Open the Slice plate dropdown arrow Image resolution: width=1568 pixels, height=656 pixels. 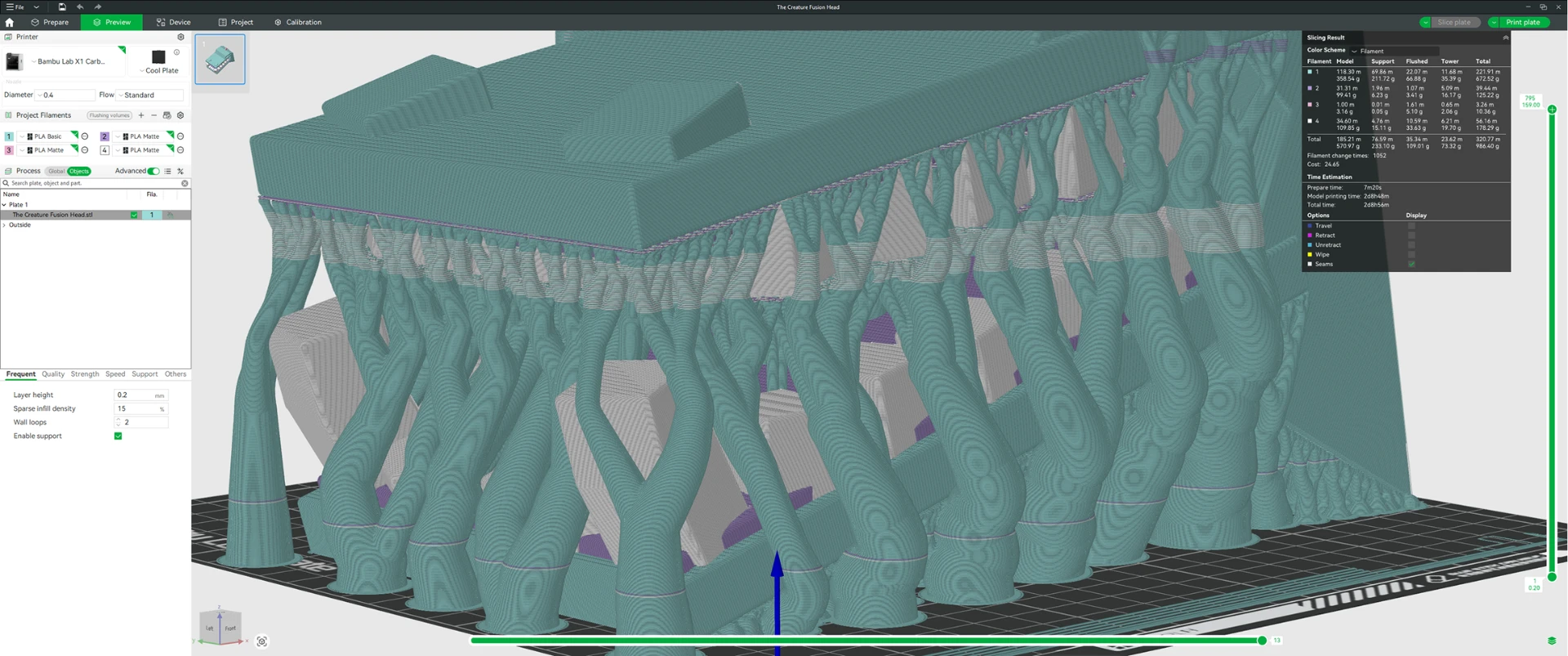(1425, 22)
